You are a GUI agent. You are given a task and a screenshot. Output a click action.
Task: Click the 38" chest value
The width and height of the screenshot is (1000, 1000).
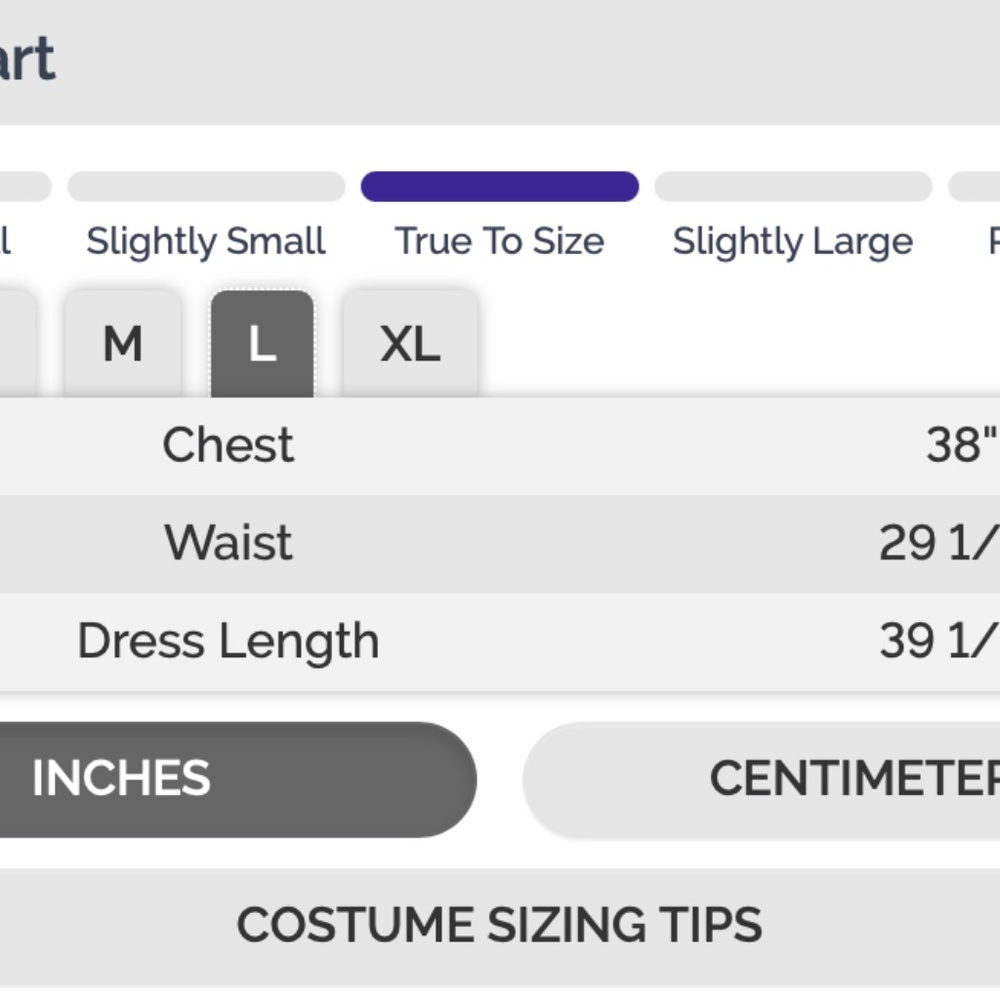pyautogui.click(x=962, y=445)
